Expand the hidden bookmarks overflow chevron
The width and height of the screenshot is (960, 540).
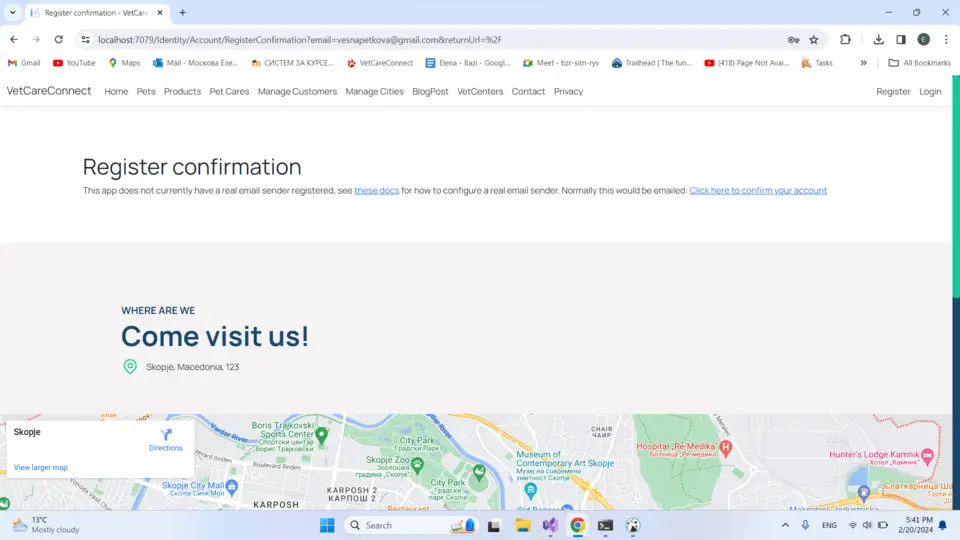coord(863,63)
